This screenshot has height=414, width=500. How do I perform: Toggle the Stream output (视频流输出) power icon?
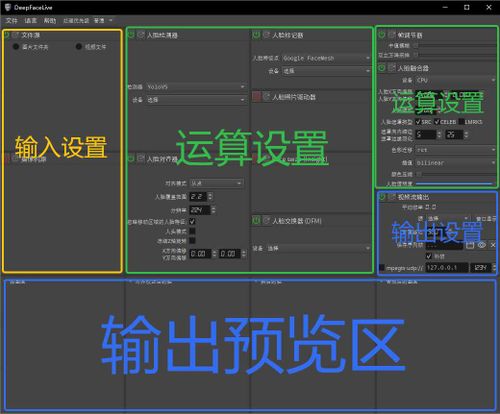tap(382, 197)
